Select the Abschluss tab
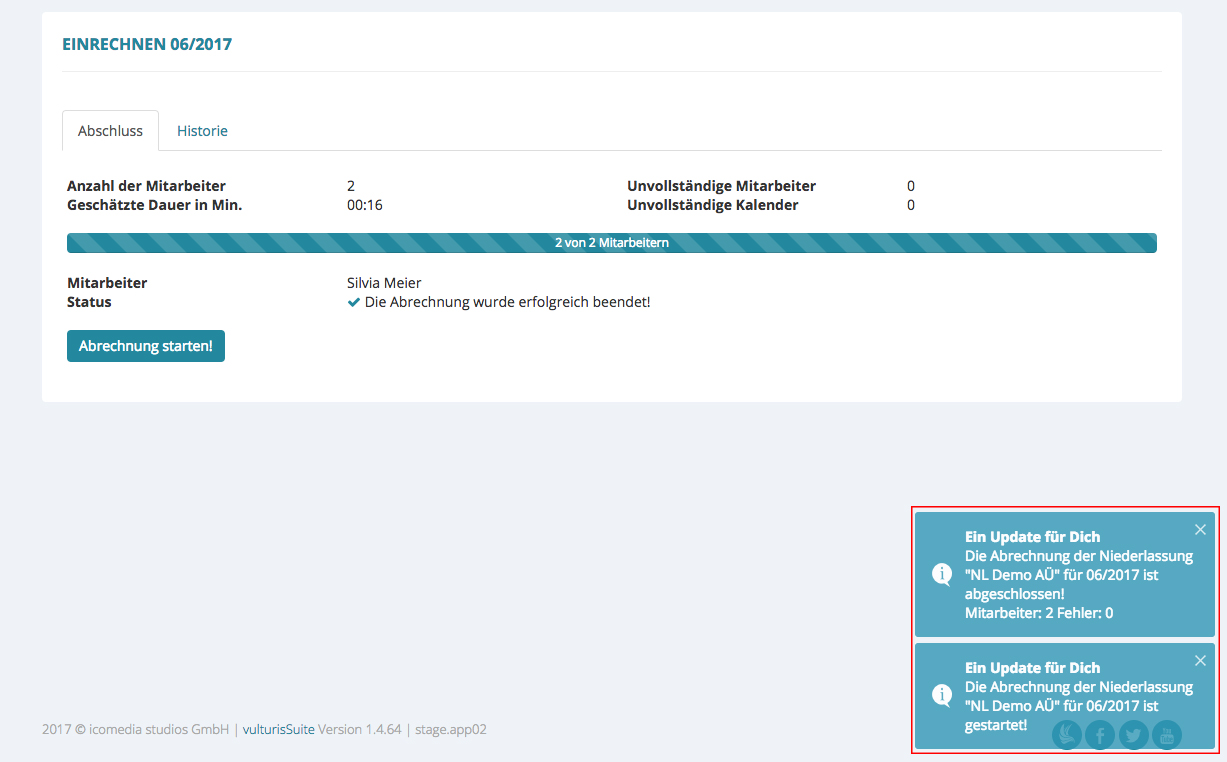Viewport: 1227px width, 762px height. tap(110, 131)
